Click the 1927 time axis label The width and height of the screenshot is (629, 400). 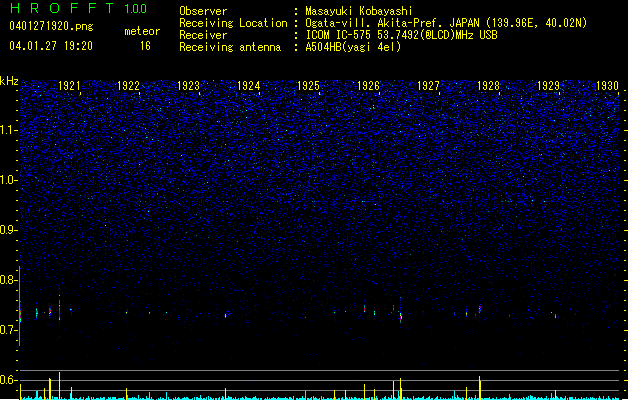point(428,85)
